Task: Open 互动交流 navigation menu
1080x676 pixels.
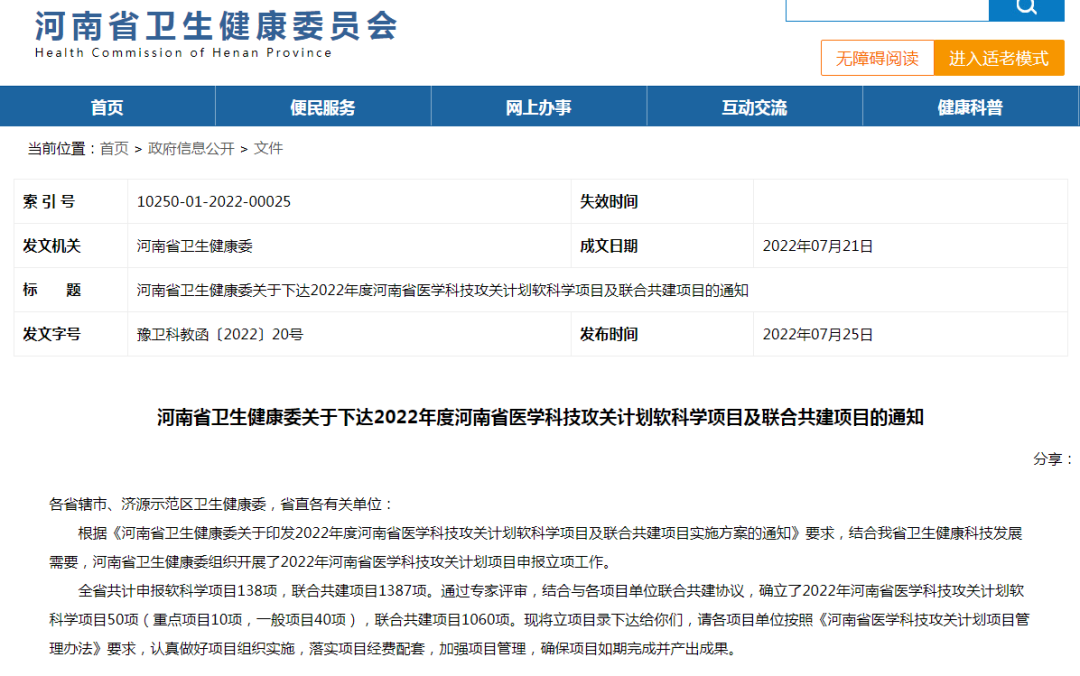Action: click(754, 107)
